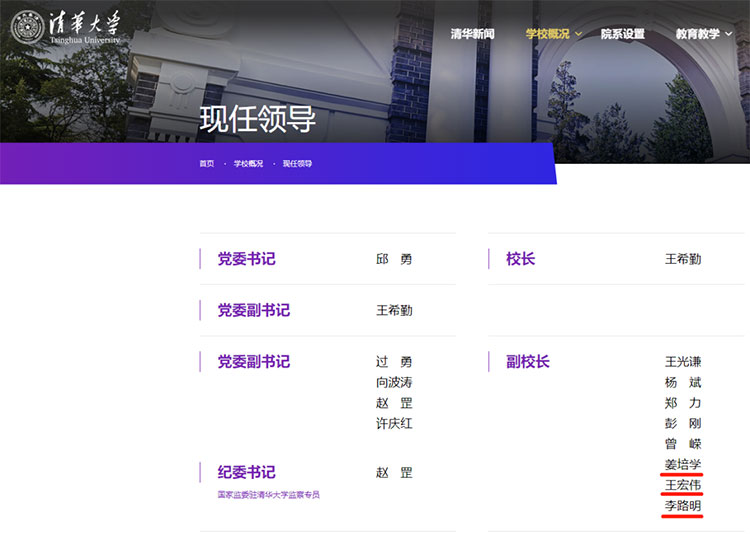The image size is (750, 540).
Task: Select the name 邱勇
Action: 394,259
